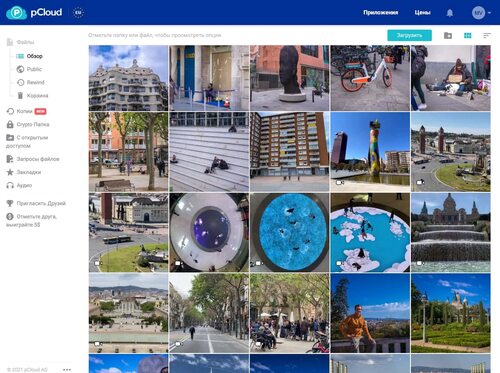Viewport: 500px width, 373px height.
Task: Open the white dome with purple center video
Action: point(209,233)
